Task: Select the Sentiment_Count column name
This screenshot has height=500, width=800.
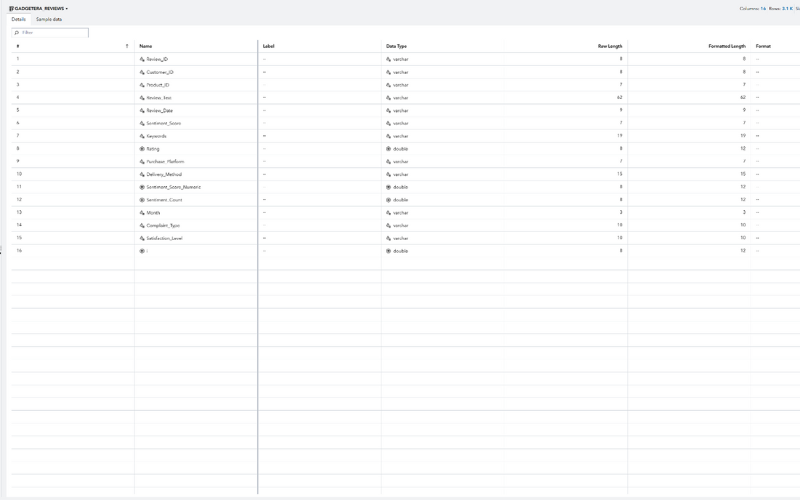Action: (x=164, y=199)
